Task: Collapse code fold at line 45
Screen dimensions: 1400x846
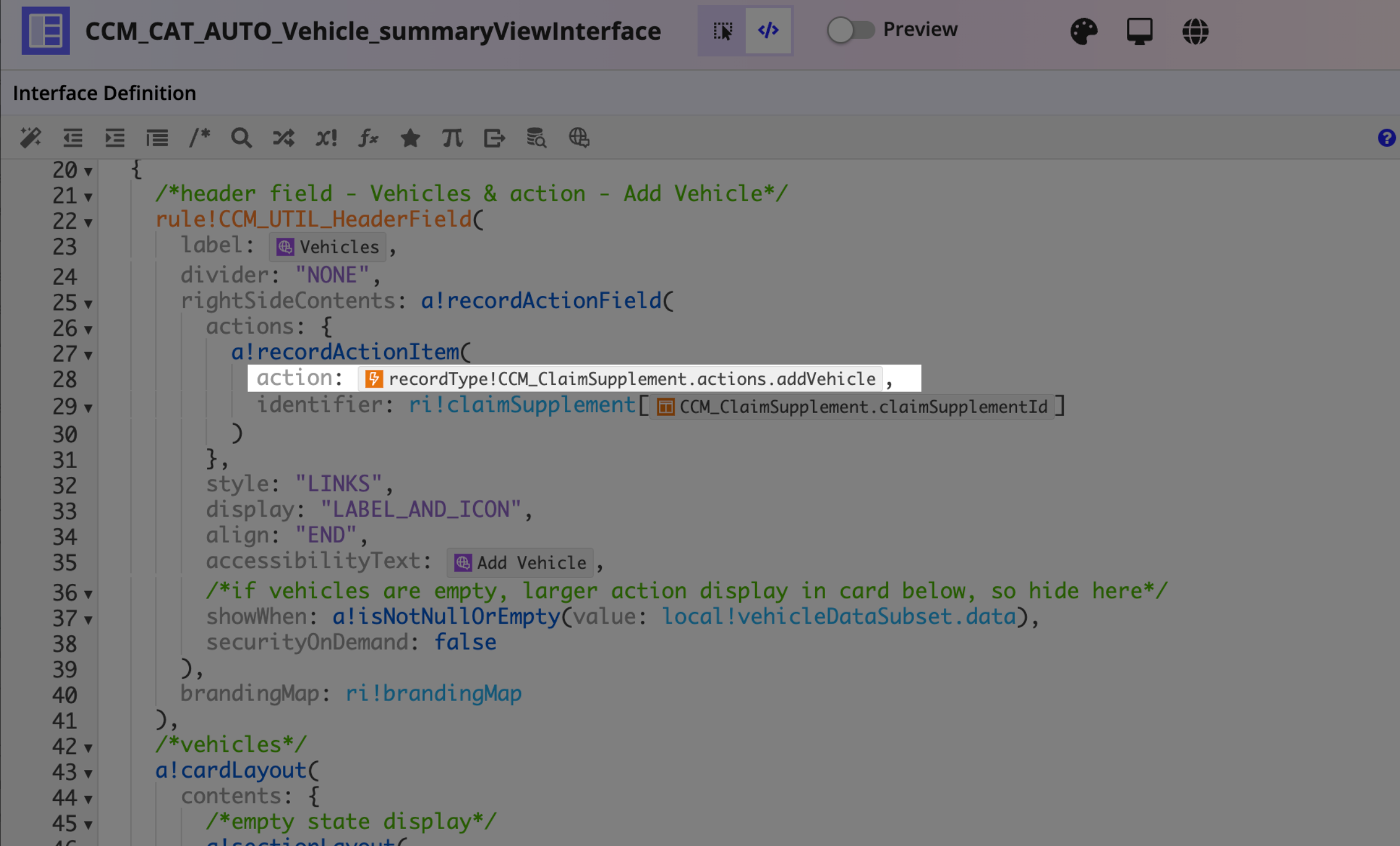Action: tap(88, 826)
